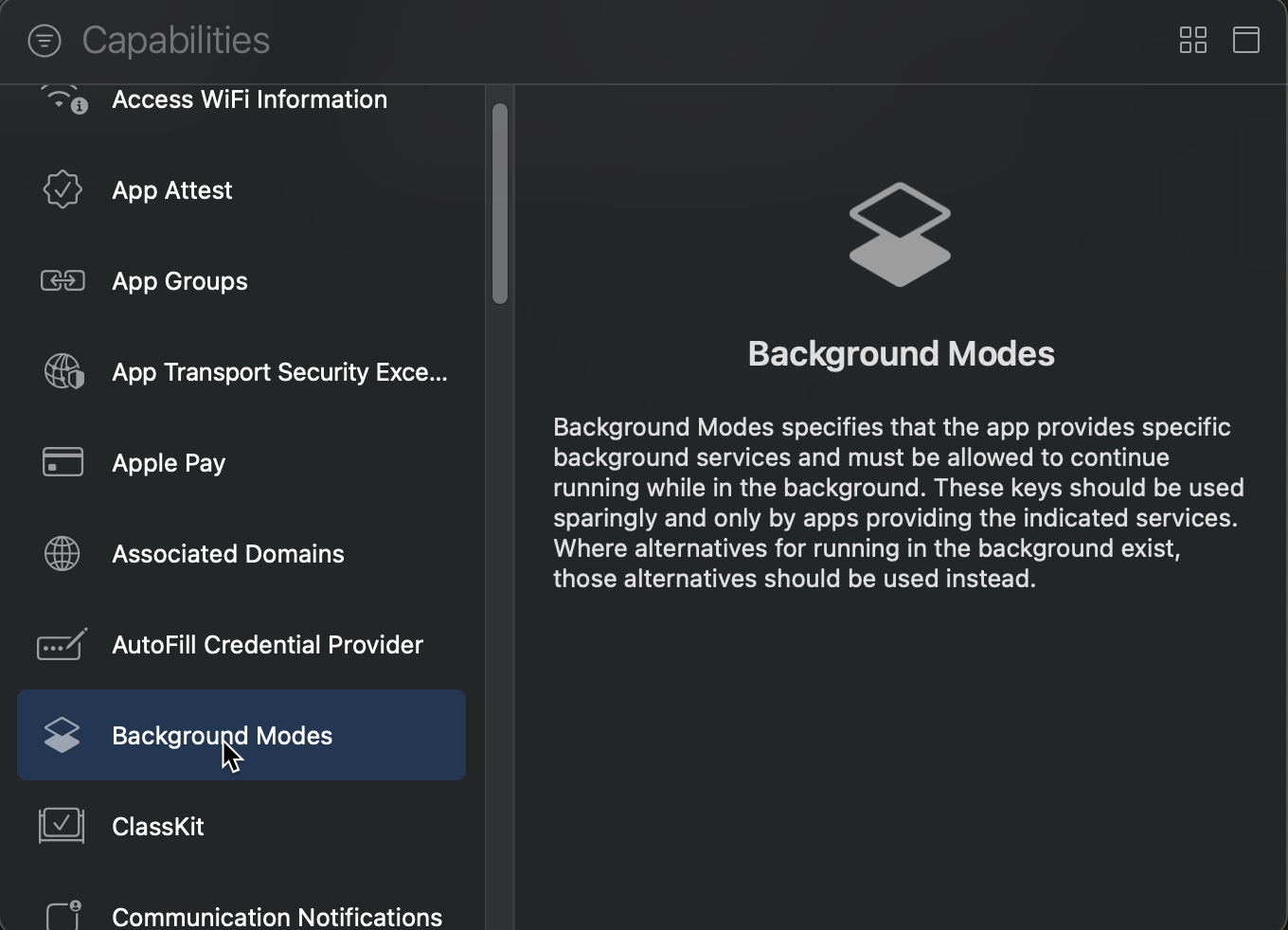Screen dimensions: 1288x930
Task: Choose ClassKit from the capabilities list
Action: point(241,827)
